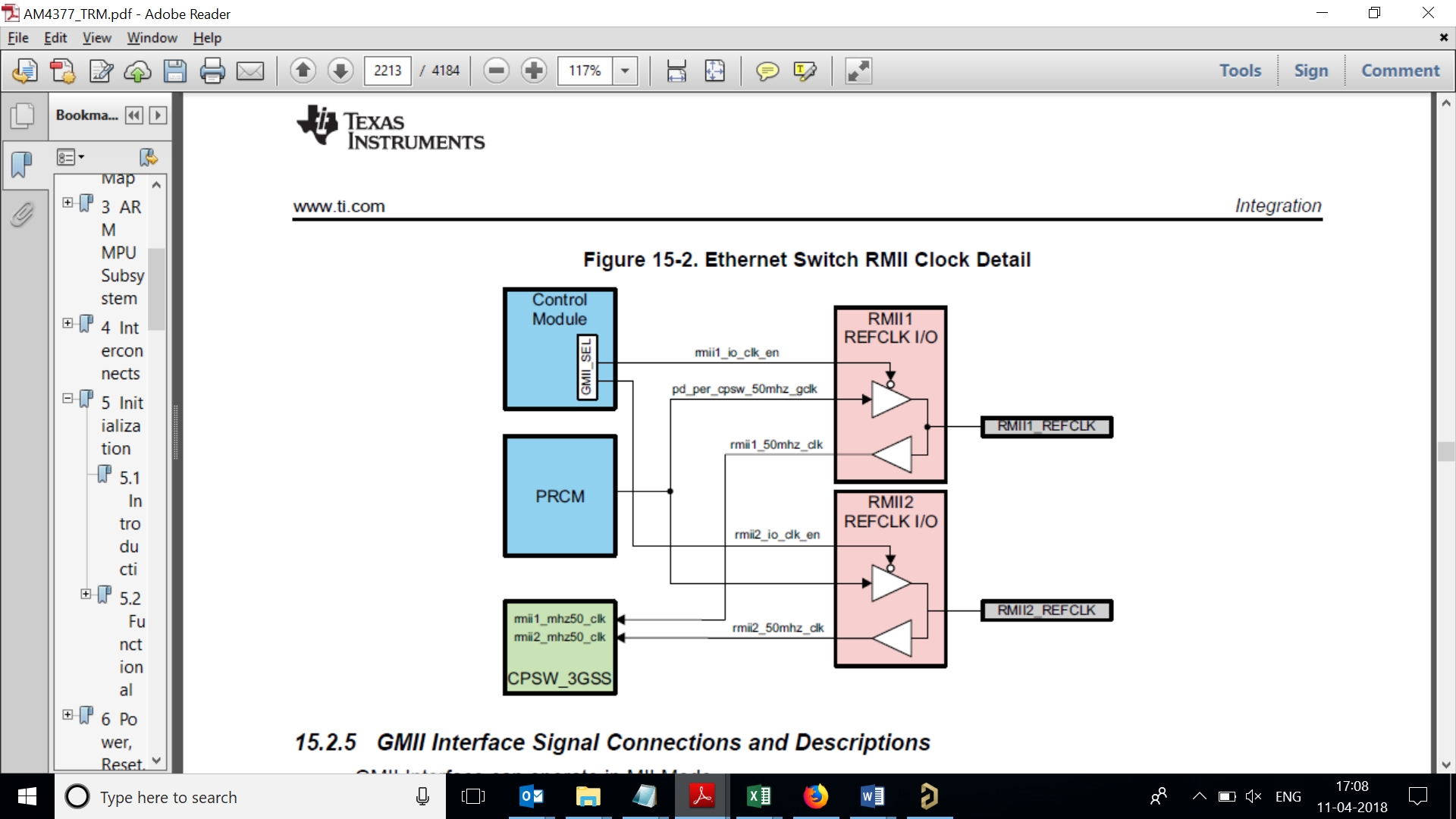Click the upload to cloud icon
The height and width of the screenshot is (819, 1456).
[138, 71]
